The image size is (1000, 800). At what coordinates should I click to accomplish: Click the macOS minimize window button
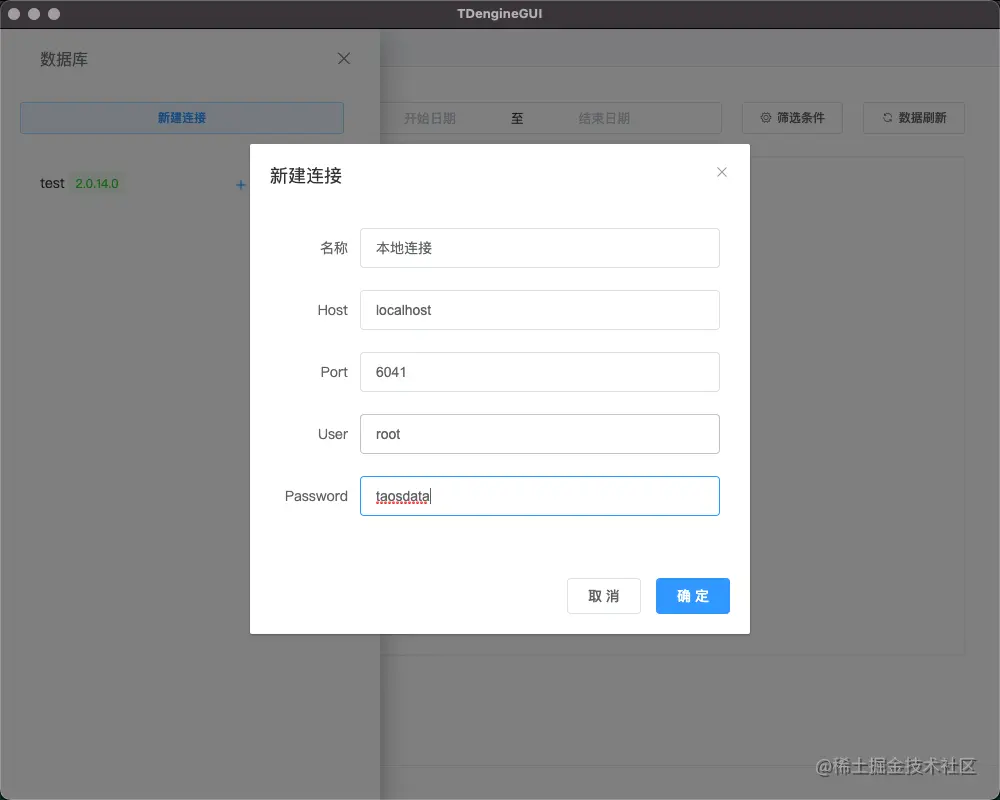point(34,14)
